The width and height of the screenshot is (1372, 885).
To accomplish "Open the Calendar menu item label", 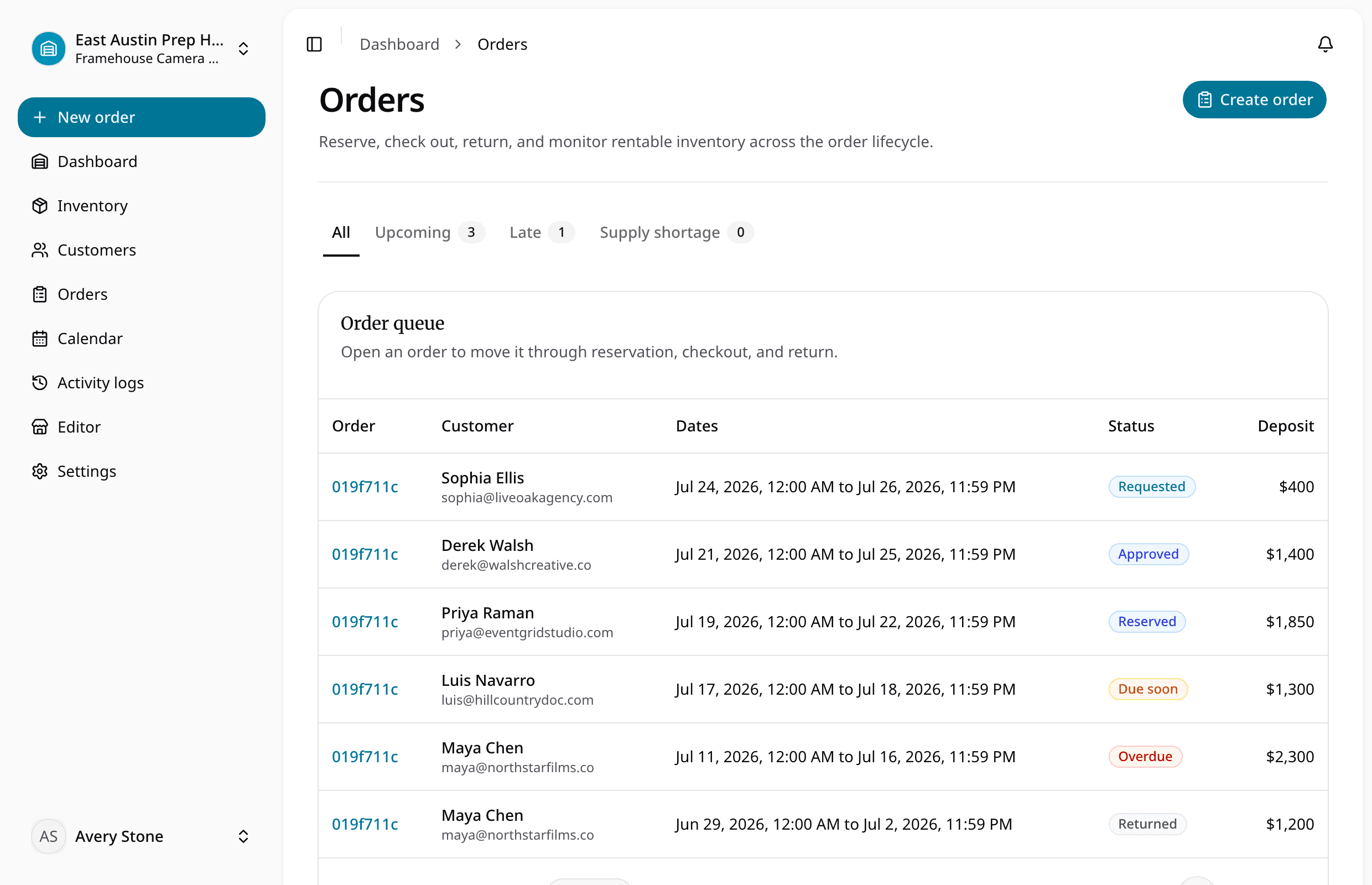I will pos(90,339).
